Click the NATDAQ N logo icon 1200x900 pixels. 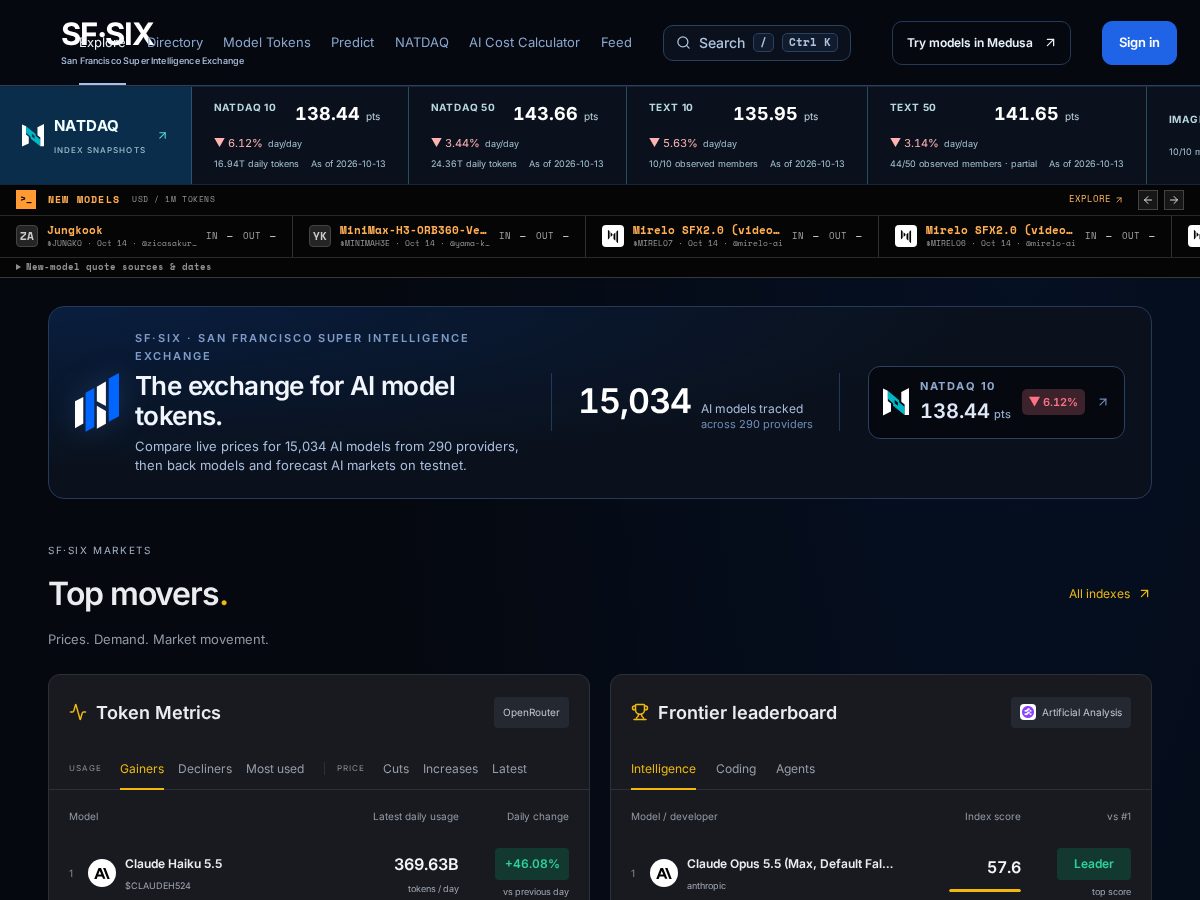click(33, 135)
